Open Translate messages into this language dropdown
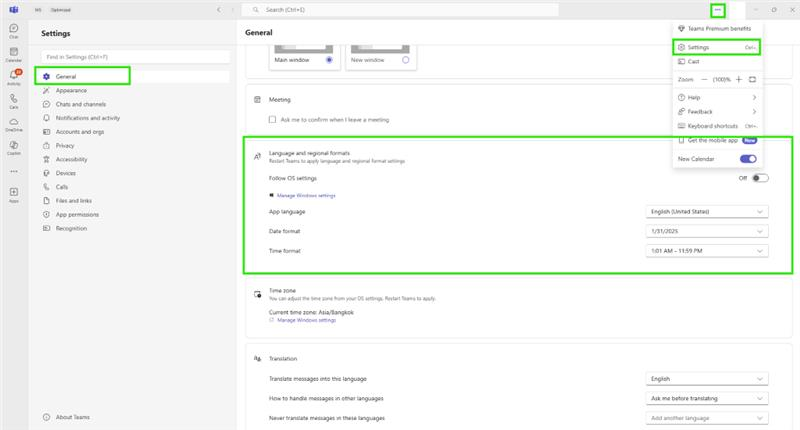Viewport: 800px width, 430px height. pos(707,379)
